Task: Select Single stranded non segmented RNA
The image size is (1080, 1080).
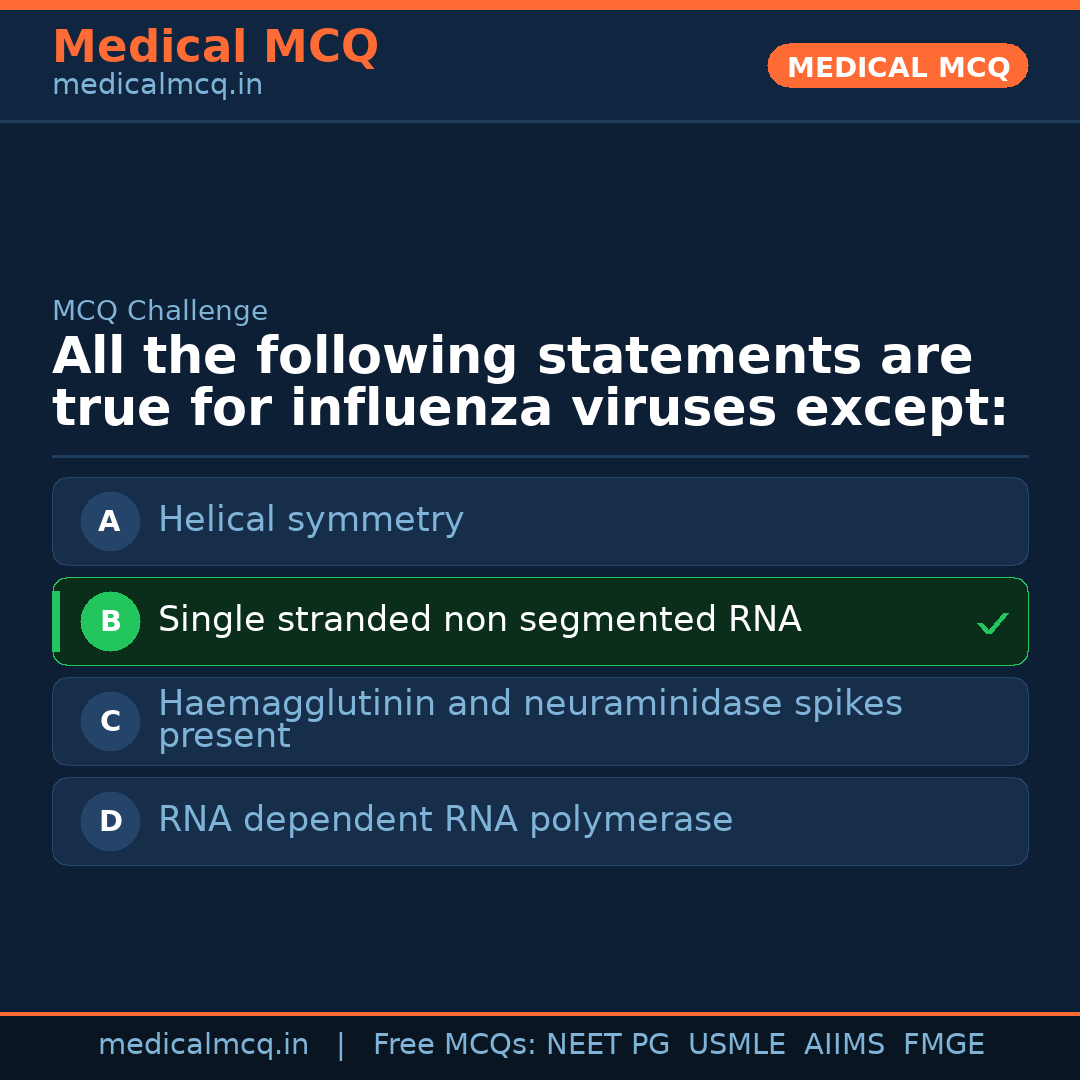Action: (x=479, y=620)
